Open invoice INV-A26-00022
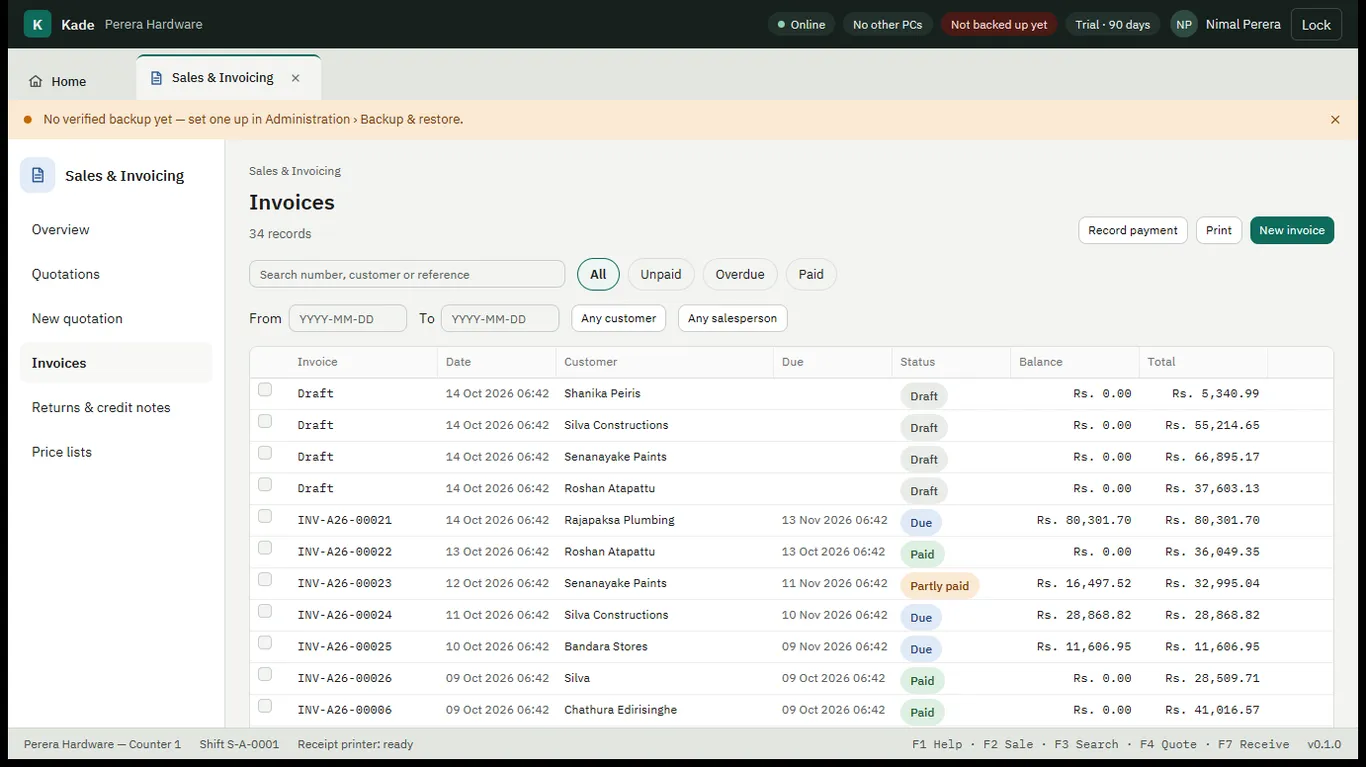This screenshot has width=1366, height=767. 344,552
